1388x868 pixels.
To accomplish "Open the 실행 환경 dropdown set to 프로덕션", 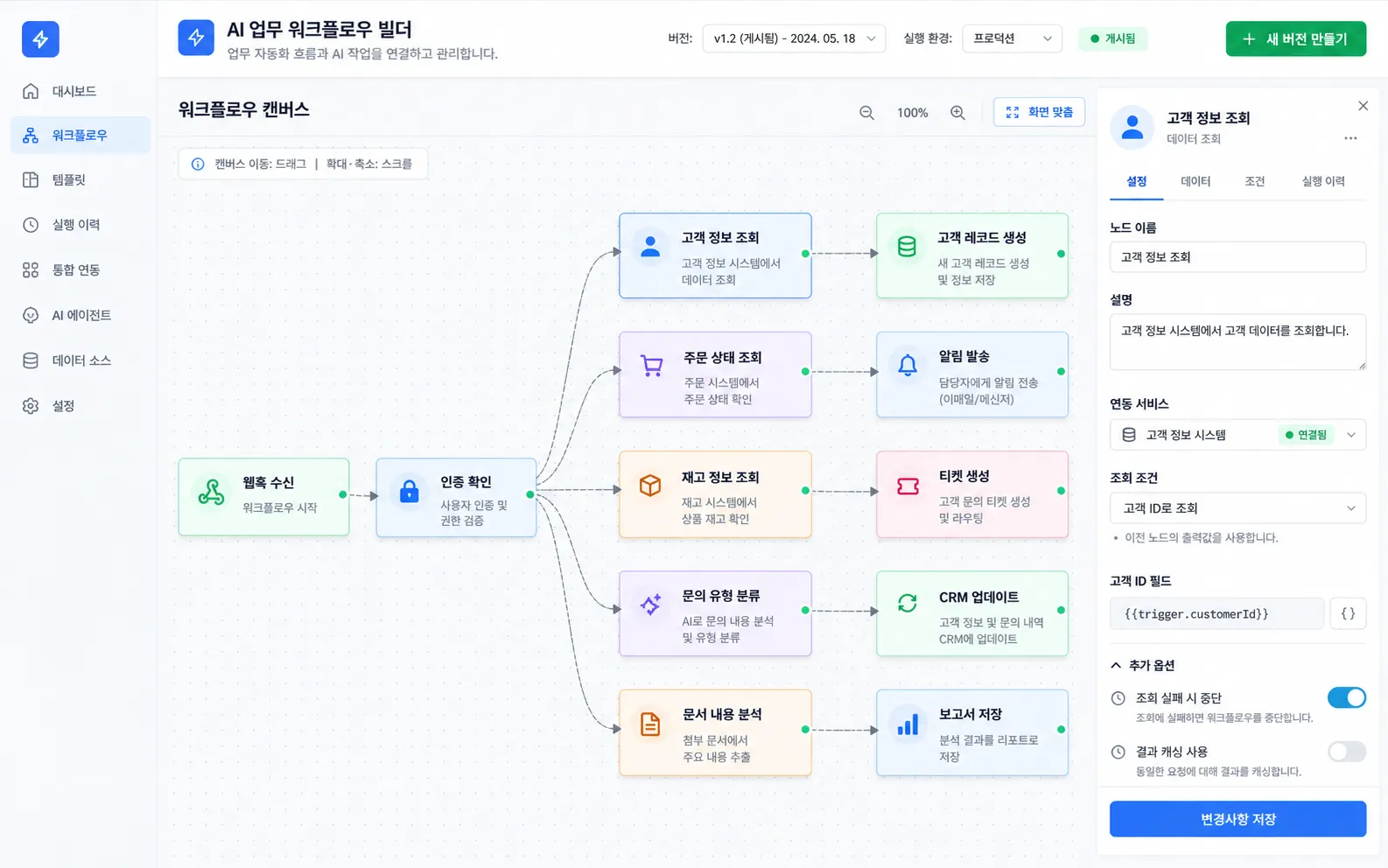I will pos(1012,38).
